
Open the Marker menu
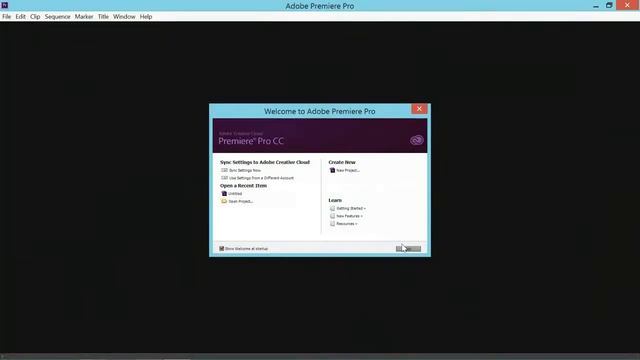point(84,17)
